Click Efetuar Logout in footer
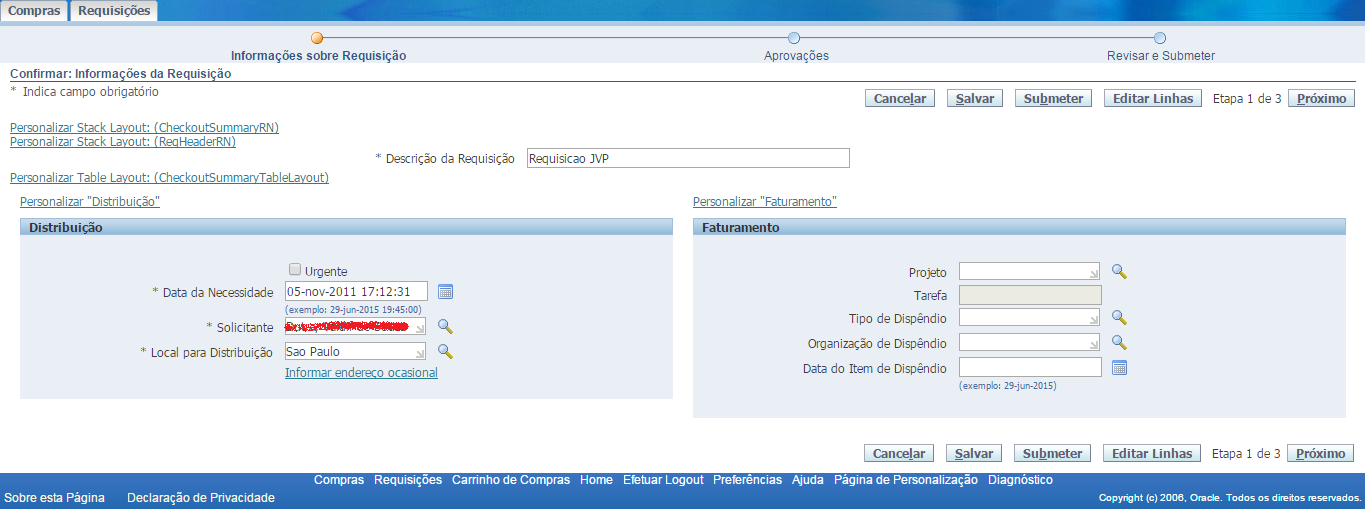This screenshot has height=509, width=1365. click(662, 480)
